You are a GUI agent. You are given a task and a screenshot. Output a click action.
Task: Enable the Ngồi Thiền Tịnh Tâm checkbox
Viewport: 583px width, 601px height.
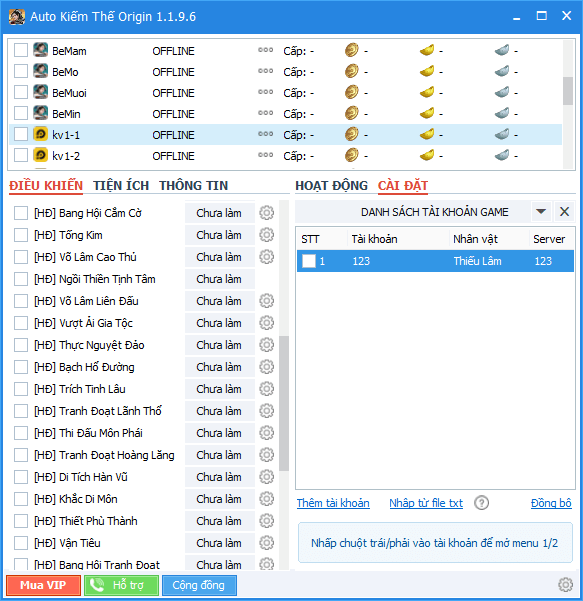[21, 279]
